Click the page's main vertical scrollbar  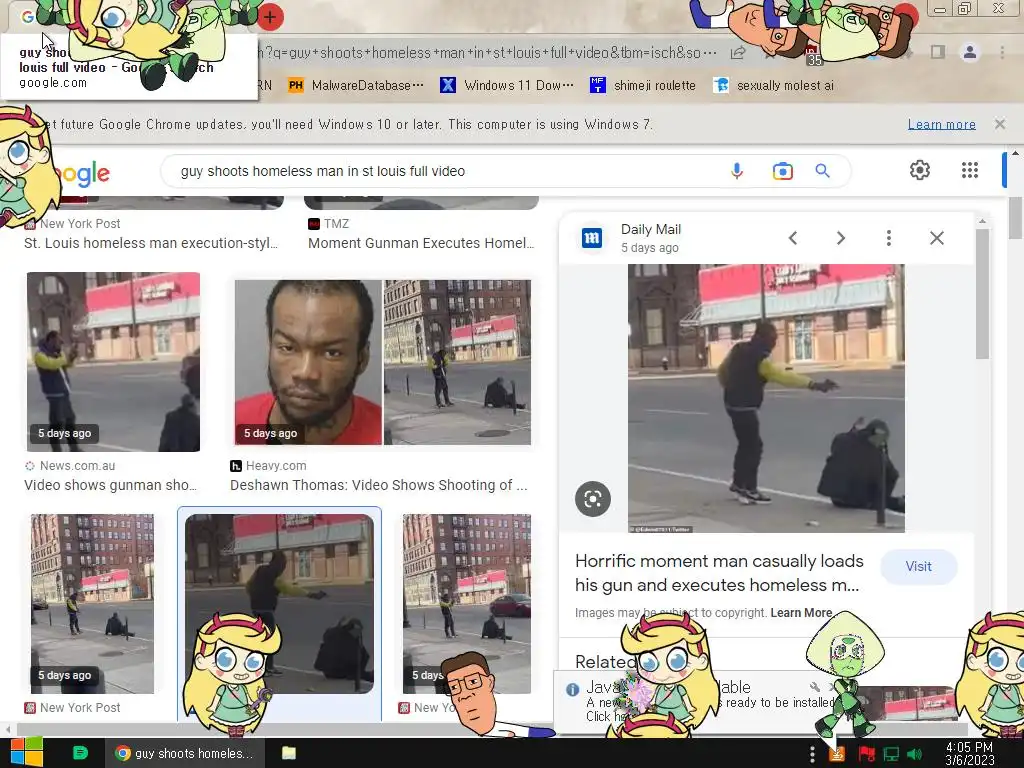(x=1015, y=219)
